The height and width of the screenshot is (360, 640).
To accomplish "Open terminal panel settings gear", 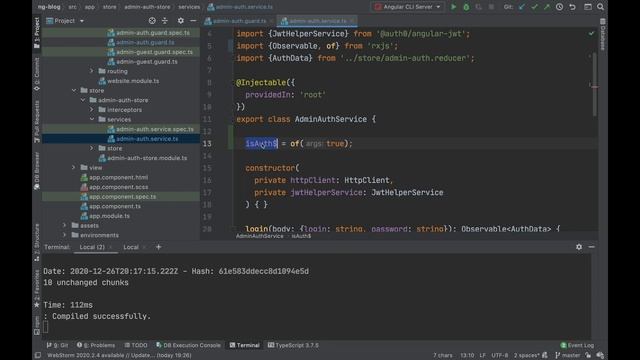I will (579, 247).
